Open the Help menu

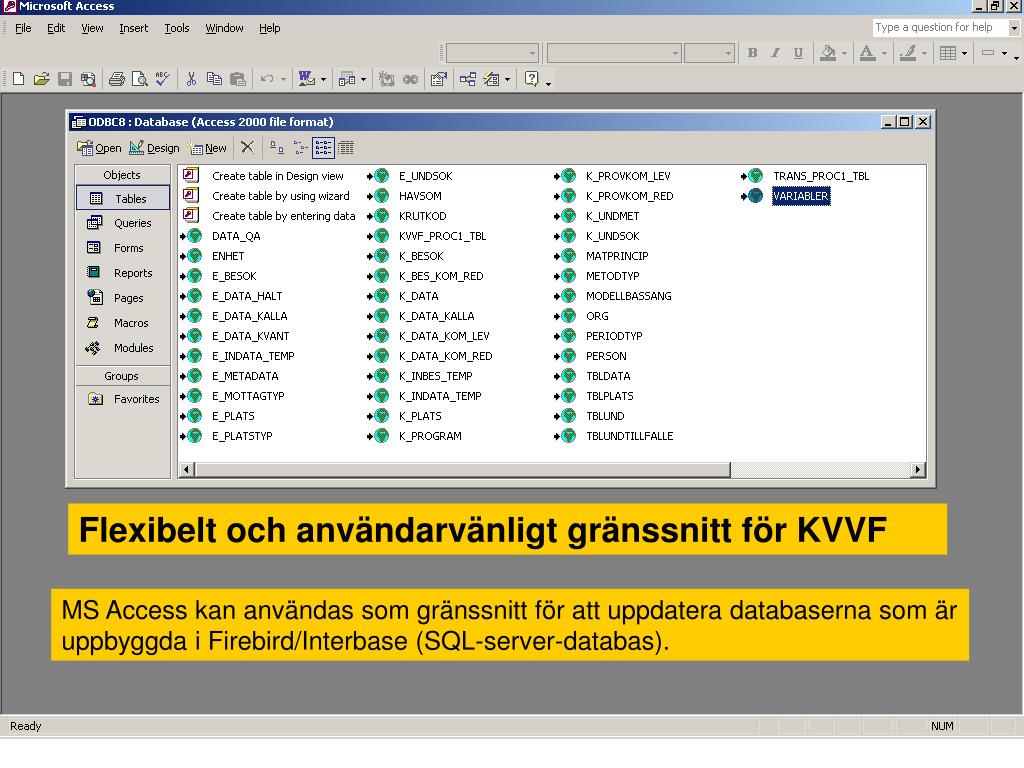coord(269,28)
